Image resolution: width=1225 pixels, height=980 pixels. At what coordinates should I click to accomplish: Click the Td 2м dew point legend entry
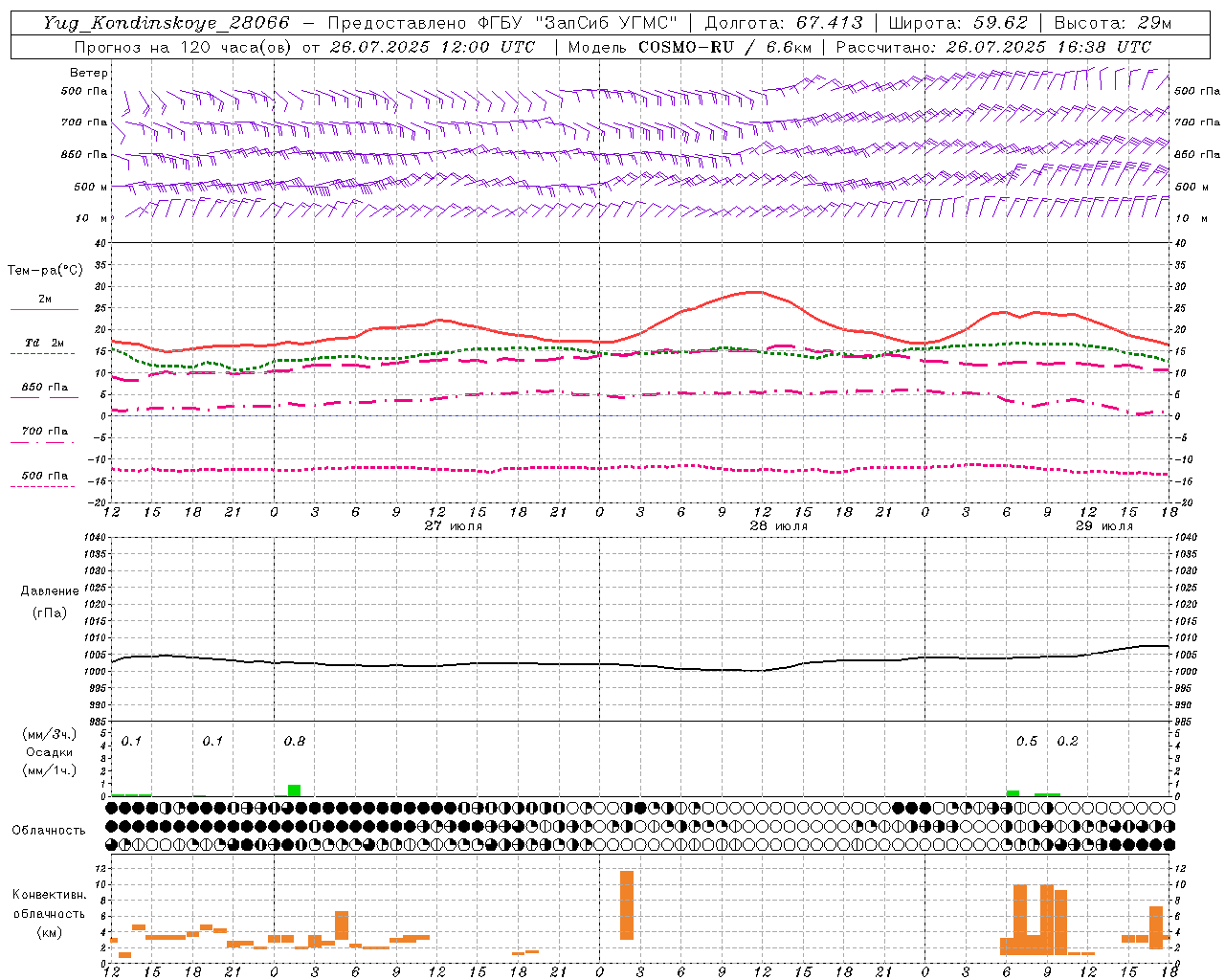[45, 346]
